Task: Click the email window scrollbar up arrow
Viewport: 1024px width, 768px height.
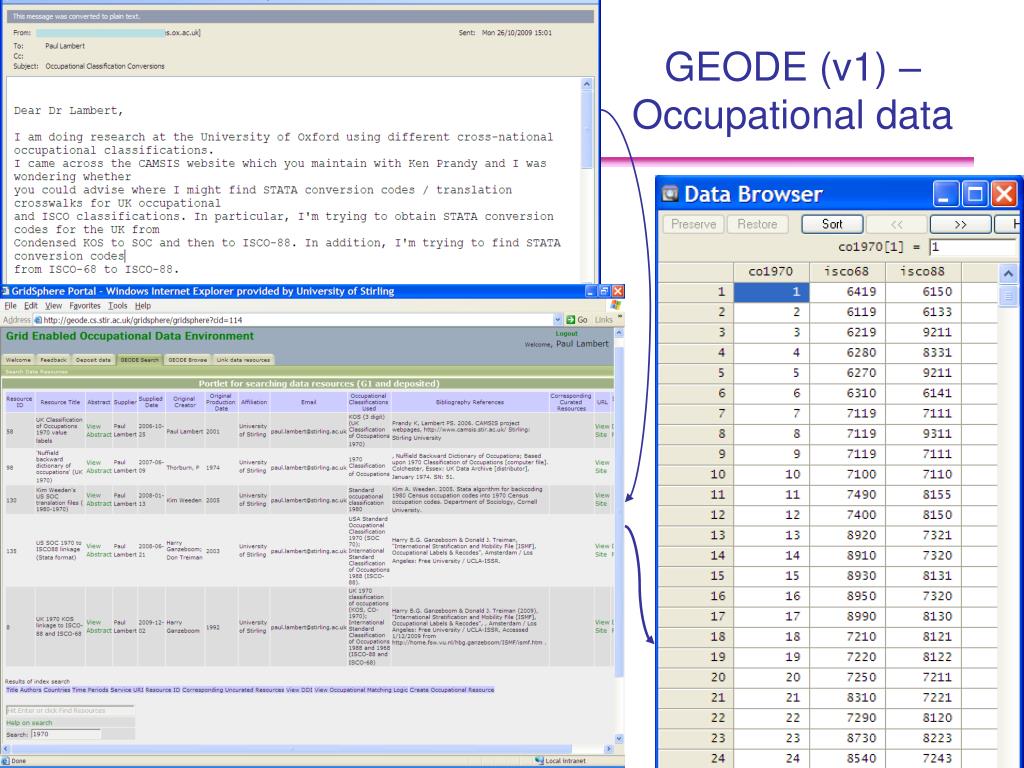Action: click(x=586, y=84)
